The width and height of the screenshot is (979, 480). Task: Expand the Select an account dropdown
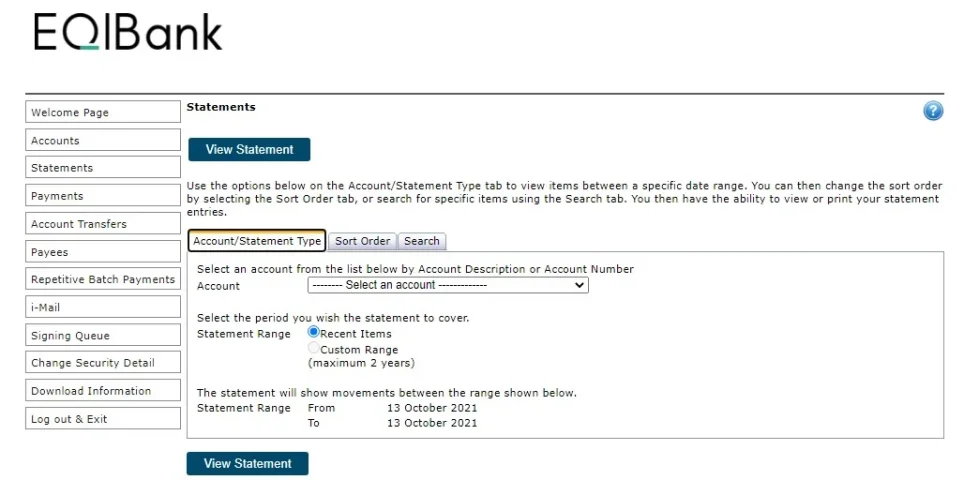448,285
